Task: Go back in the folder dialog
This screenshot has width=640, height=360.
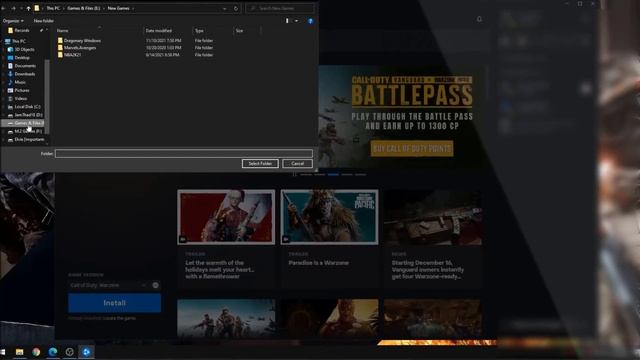Action: click(x=3, y=8)
